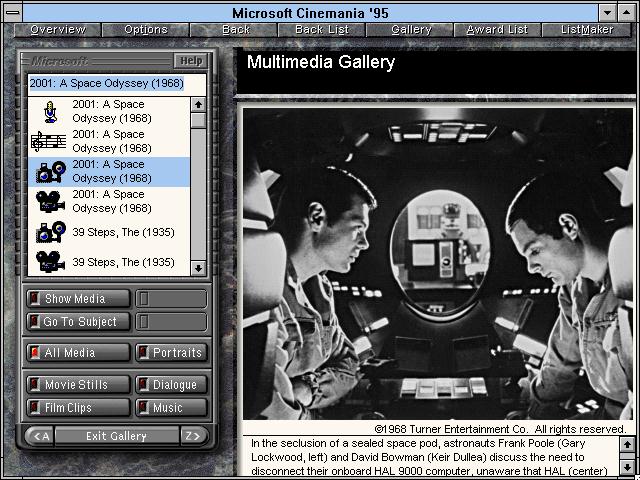
Task: Open the Award List menu
Action: click(x=498, y=30)
